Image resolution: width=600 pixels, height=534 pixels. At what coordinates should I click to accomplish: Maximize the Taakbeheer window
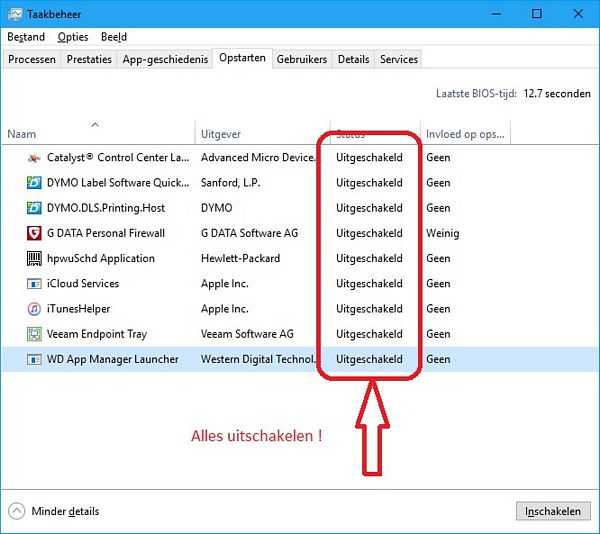pos(537,14)
